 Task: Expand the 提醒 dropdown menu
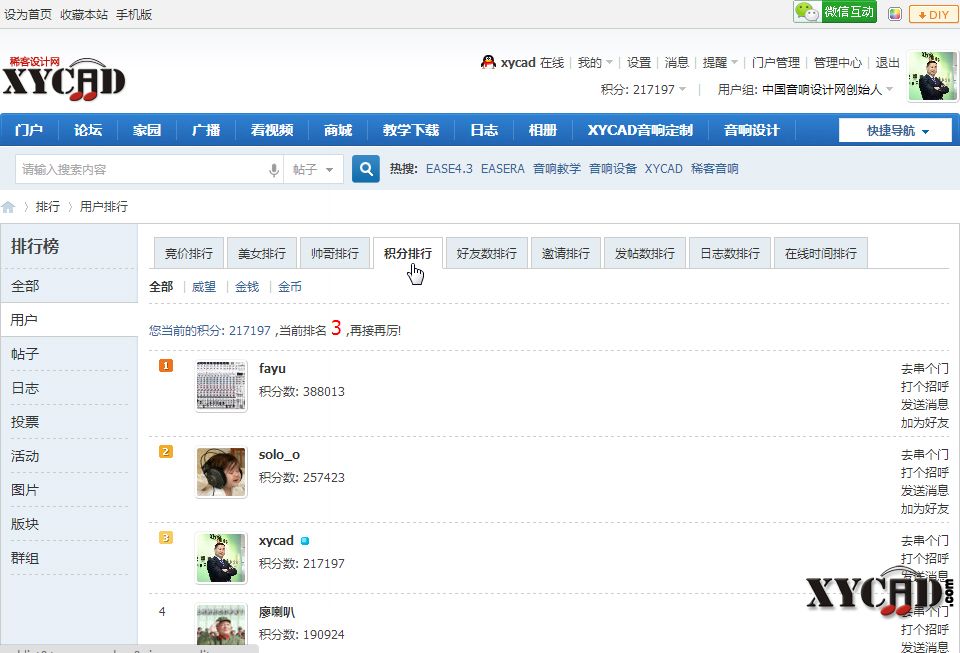pos(720,62)
